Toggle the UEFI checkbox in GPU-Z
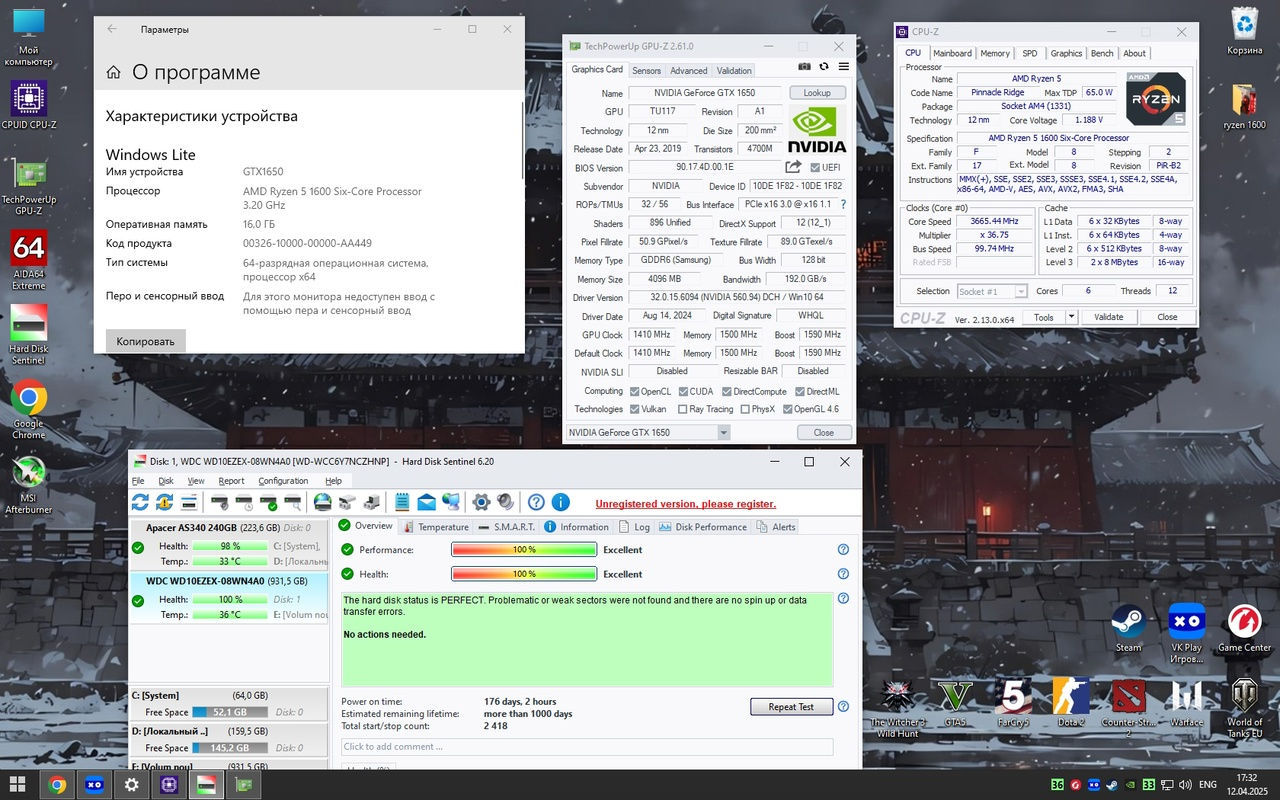The height and width of the screenshot is (800, 1280). click(x=815, y=168)
